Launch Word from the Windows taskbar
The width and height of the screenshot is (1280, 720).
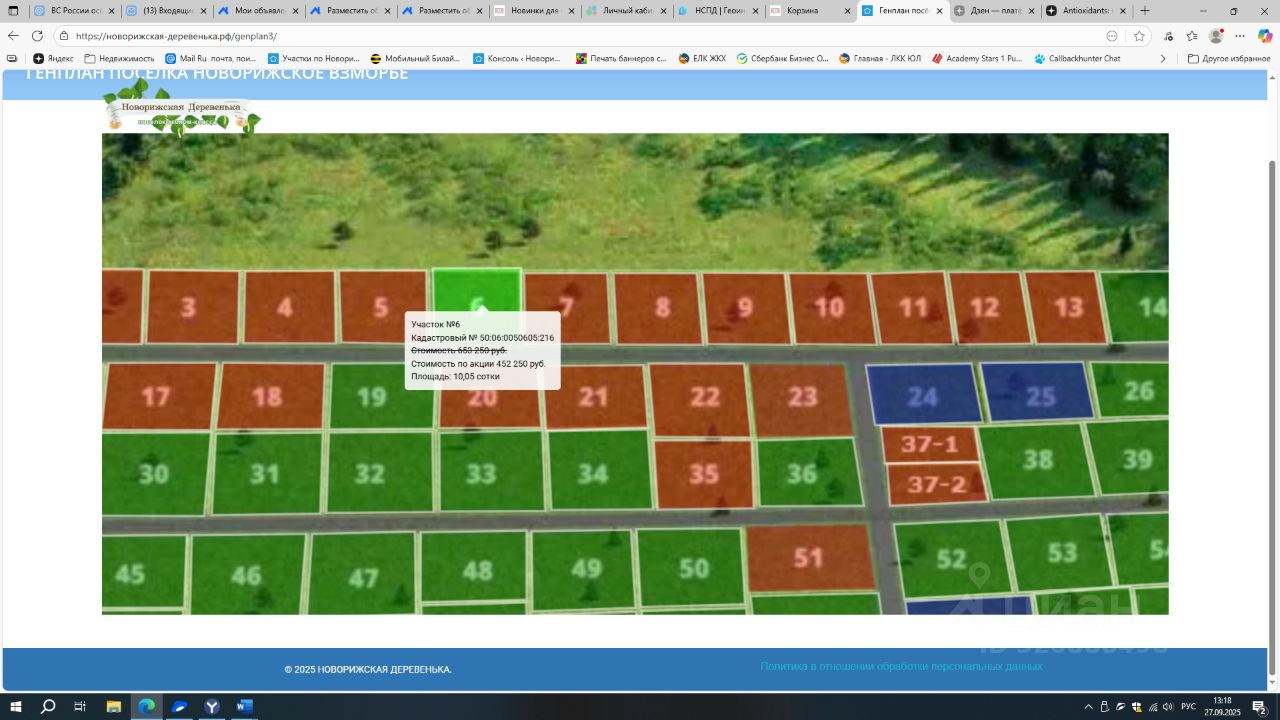244,706
